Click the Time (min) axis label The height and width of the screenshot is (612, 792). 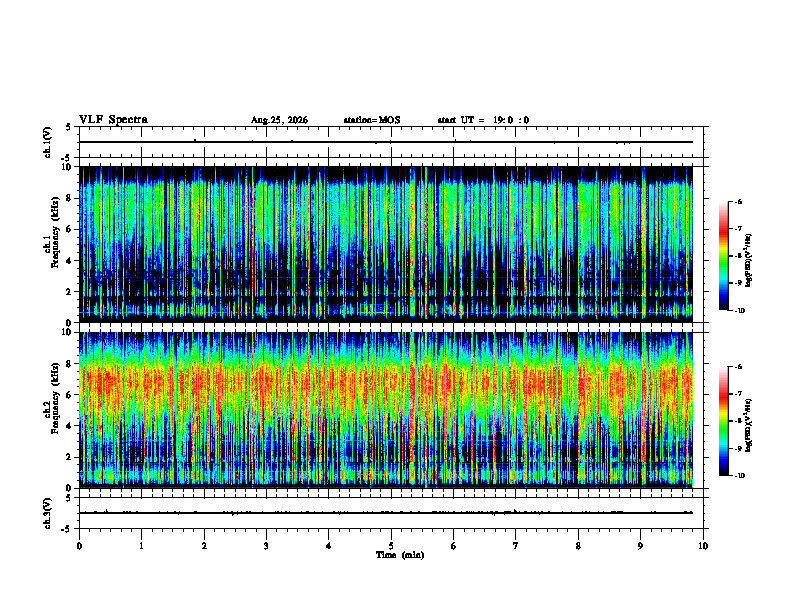[x=400, y=555]
